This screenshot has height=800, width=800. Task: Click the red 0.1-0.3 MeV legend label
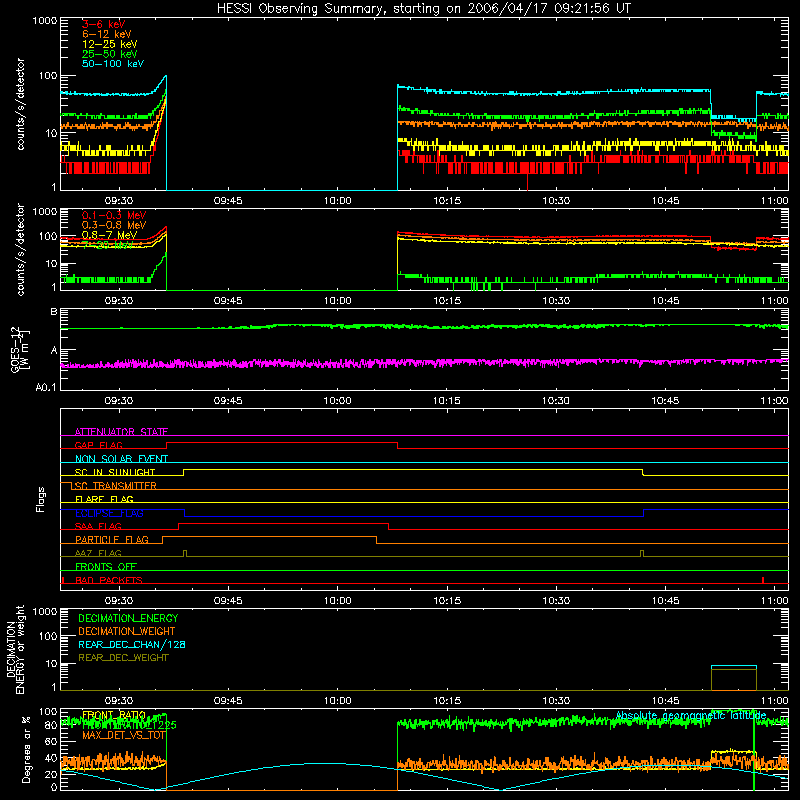[114, 215]
